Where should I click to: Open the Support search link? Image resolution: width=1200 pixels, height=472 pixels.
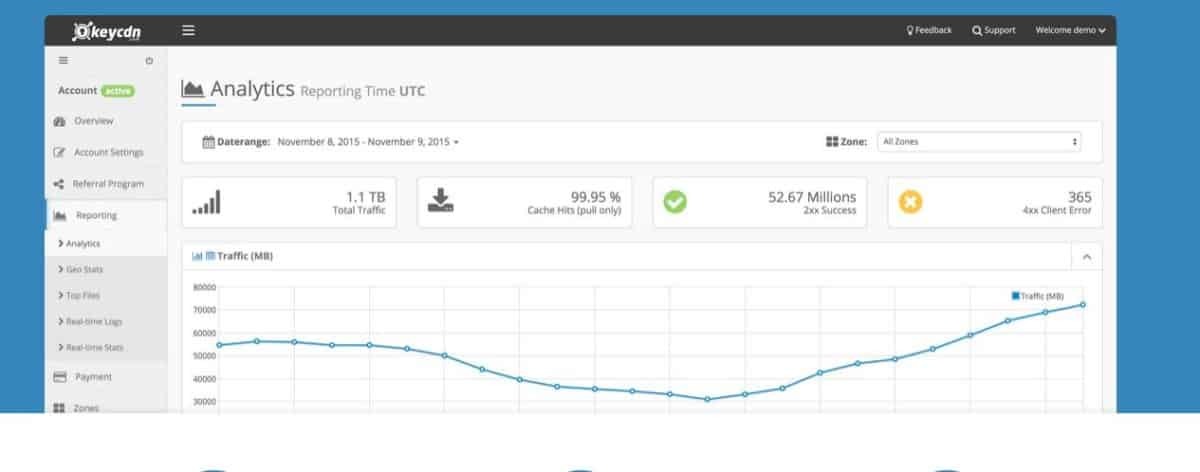click(x=994, y=30)
